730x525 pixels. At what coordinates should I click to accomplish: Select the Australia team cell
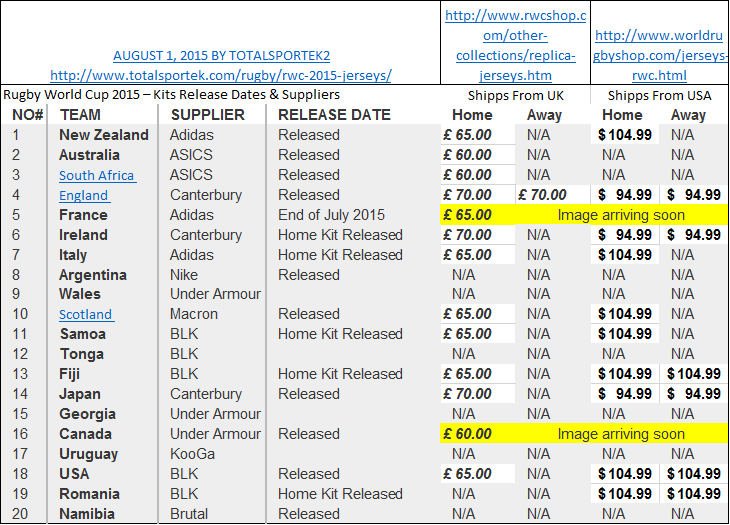point(89,155)
